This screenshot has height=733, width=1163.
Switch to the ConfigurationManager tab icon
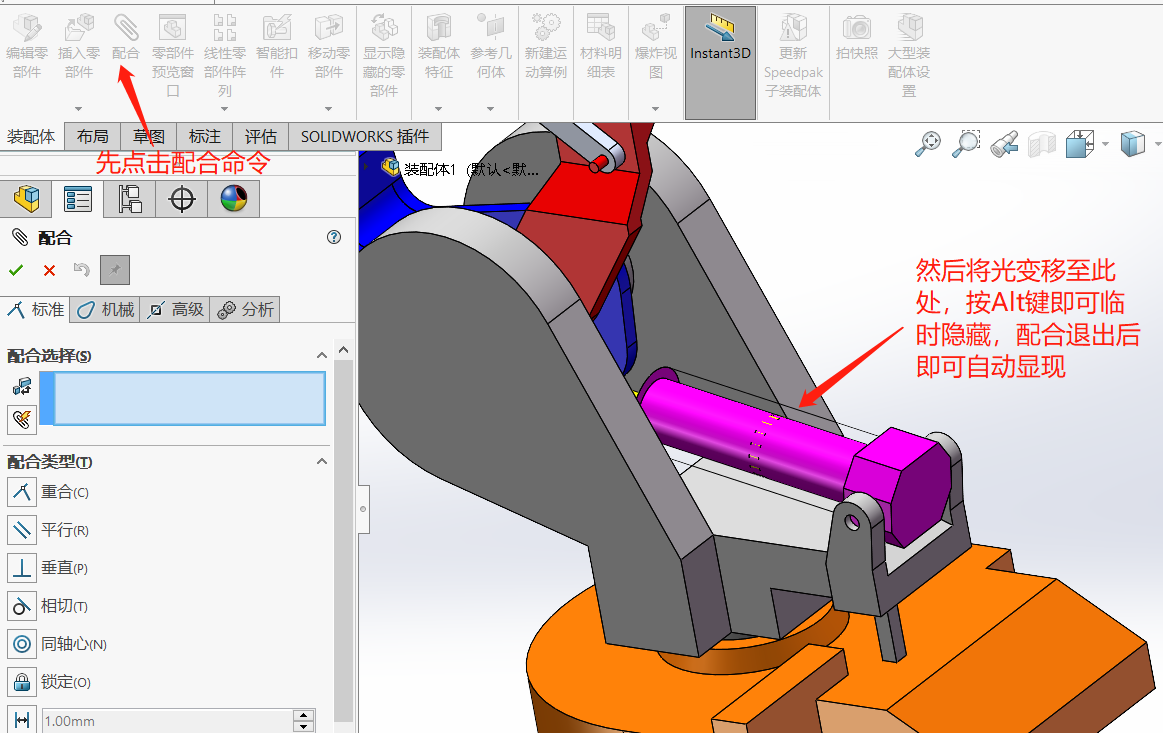pyautogui.click(x=129, y=199)
